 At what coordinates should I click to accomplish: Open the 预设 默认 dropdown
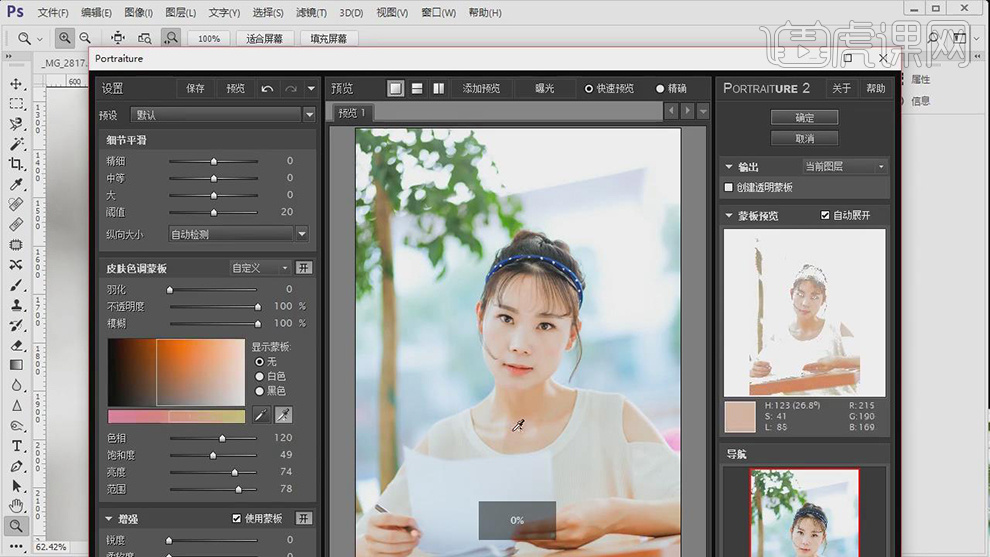[x=223, y=115]
